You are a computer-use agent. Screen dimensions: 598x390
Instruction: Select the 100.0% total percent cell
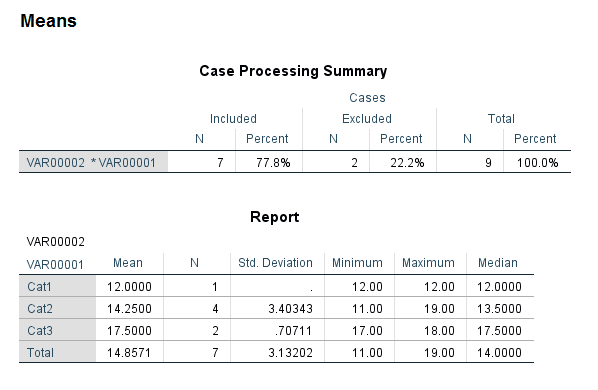pos(537,163)
